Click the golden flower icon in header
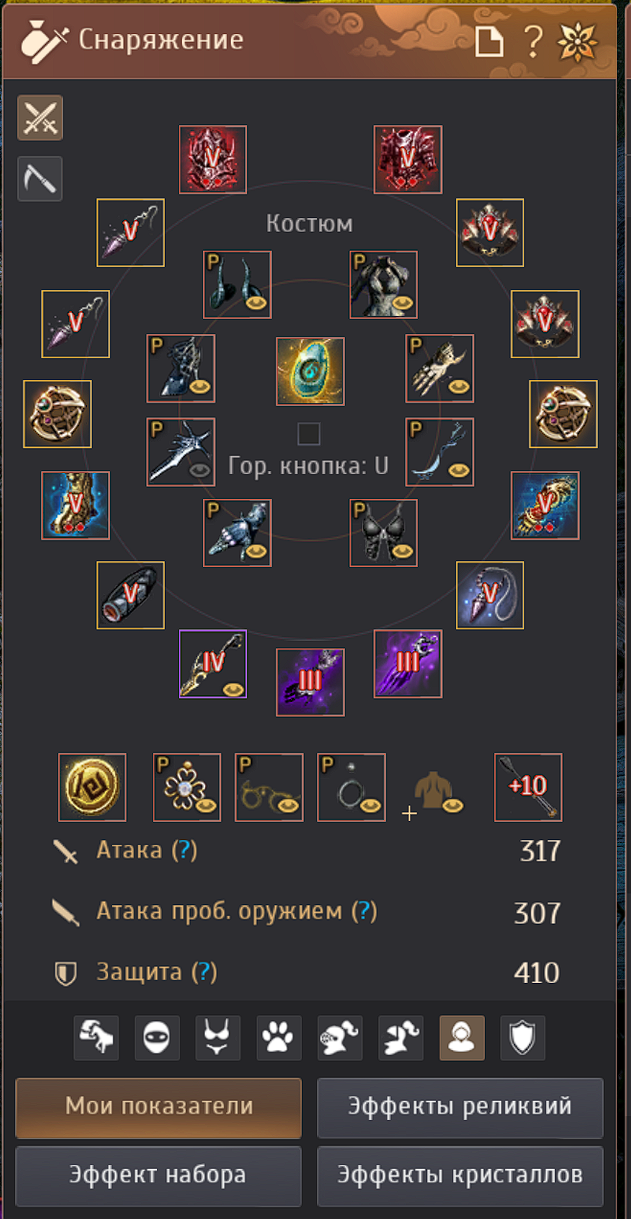 click(x=577, y=42)
